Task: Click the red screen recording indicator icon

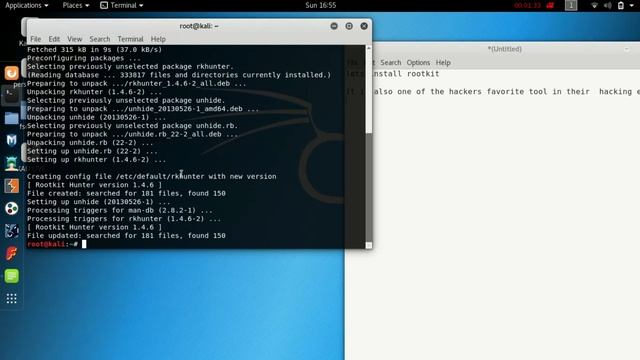Action: [x=550, y=5]
